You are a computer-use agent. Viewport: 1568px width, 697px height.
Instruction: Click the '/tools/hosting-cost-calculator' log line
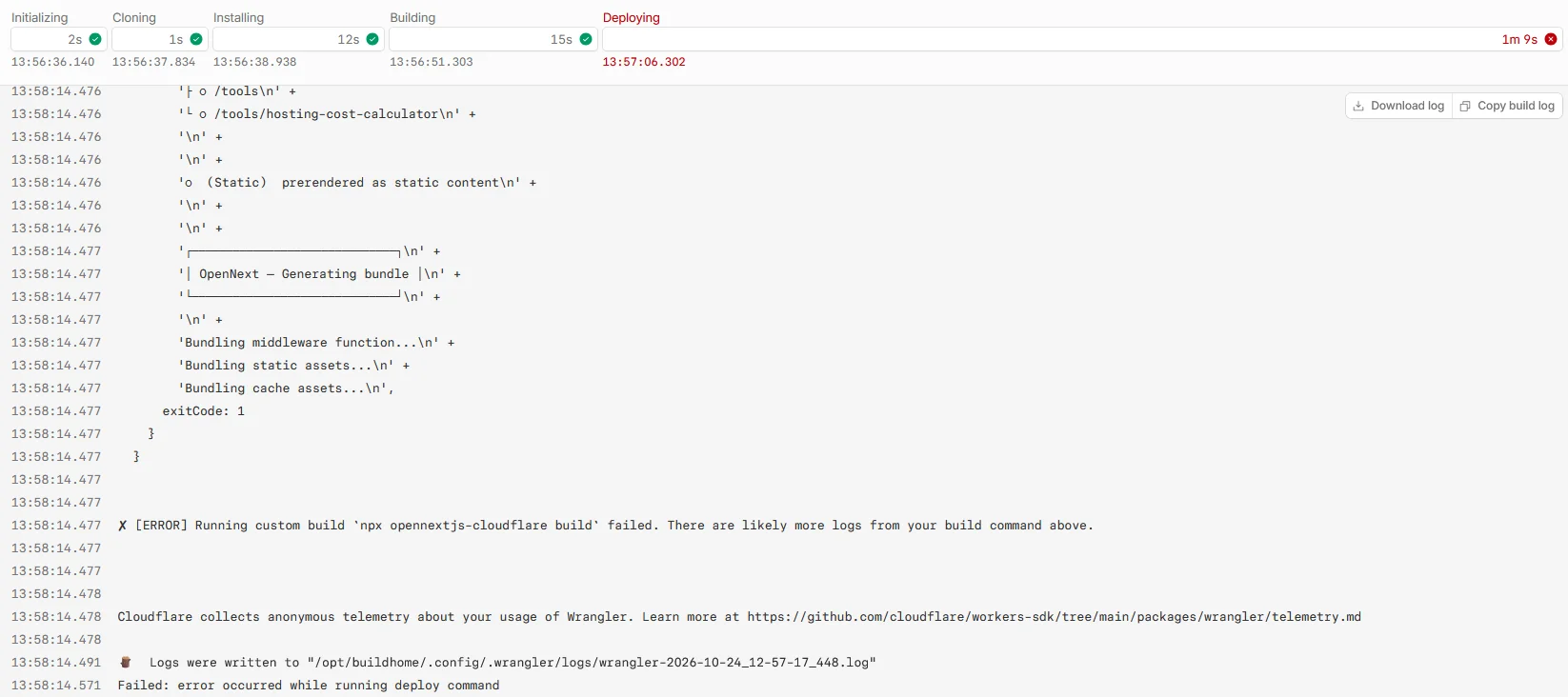click(x=328, y=114)
